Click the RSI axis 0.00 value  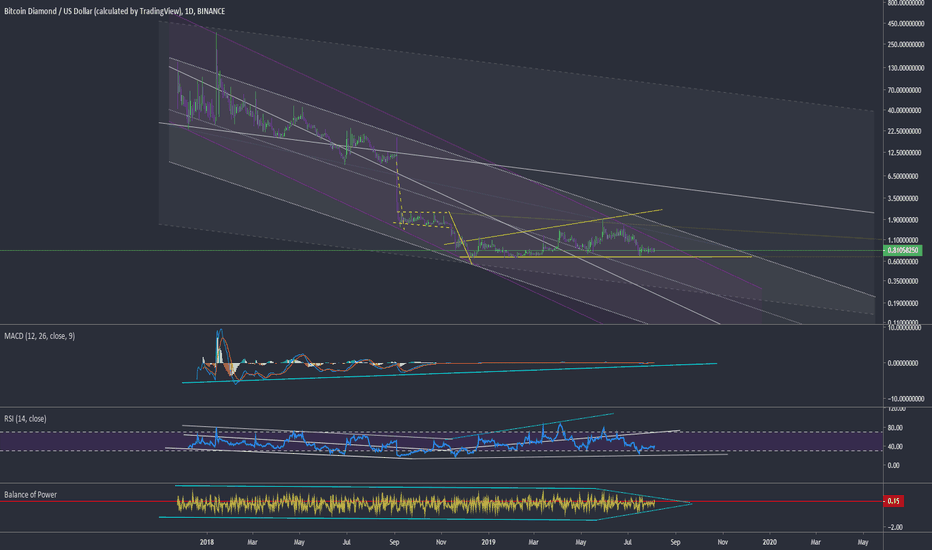click(x=894, y=466)
